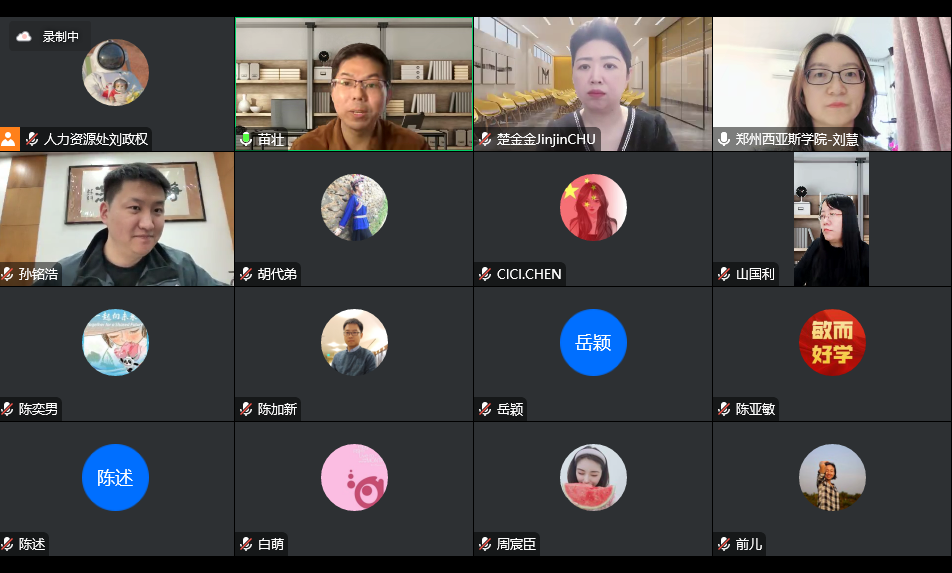The height and width of the screenshot is (573, 952).
Task: Select the astronaut avatar of 人力资源处刘政权
Action: pyautogui.click(x=115, y=72)
